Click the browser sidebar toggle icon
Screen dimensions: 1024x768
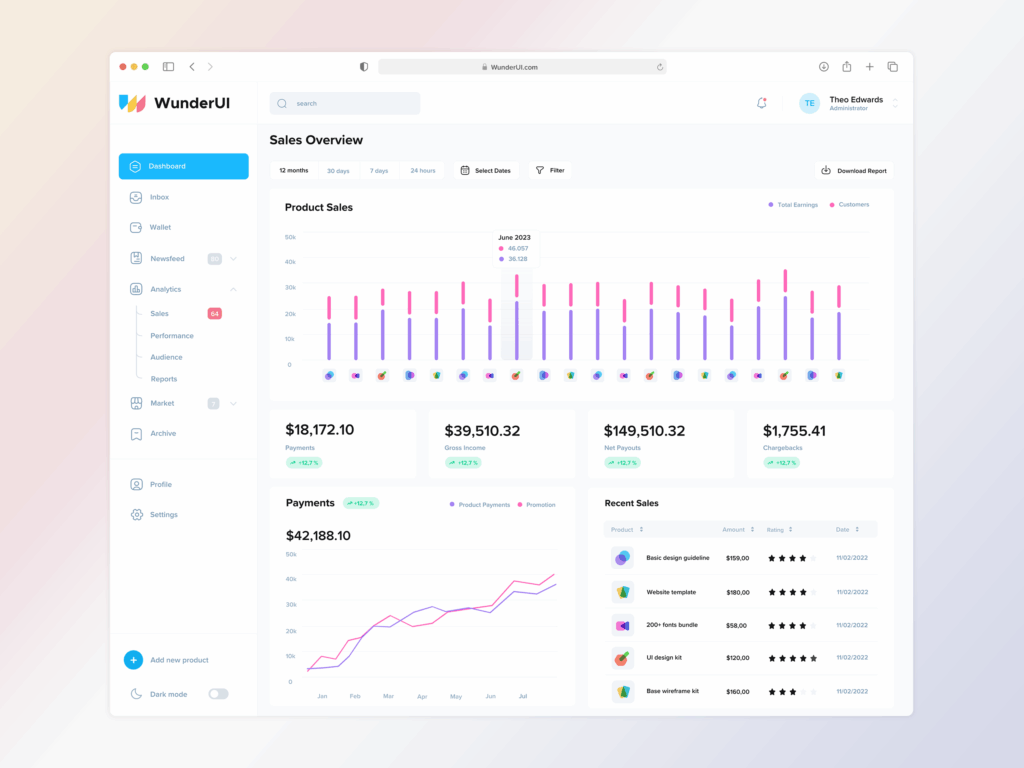168,67
